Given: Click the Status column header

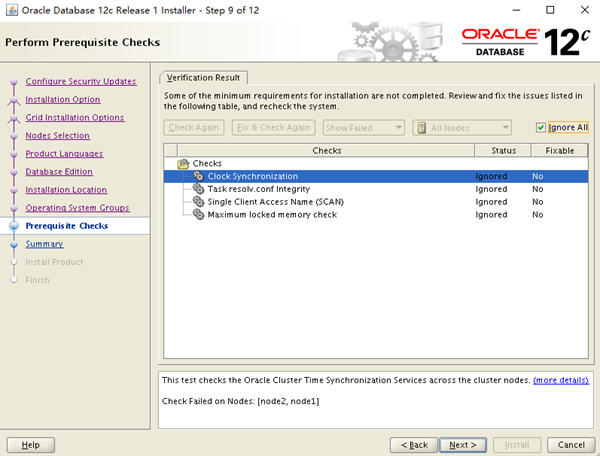Looking at the screenshot, I should (503, 150).
